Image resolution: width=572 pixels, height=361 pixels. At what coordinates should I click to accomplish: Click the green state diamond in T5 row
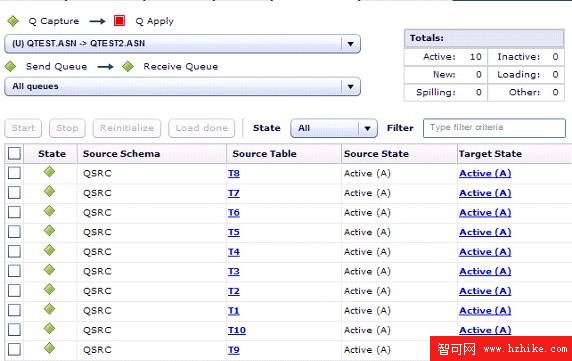click(49, 230)
